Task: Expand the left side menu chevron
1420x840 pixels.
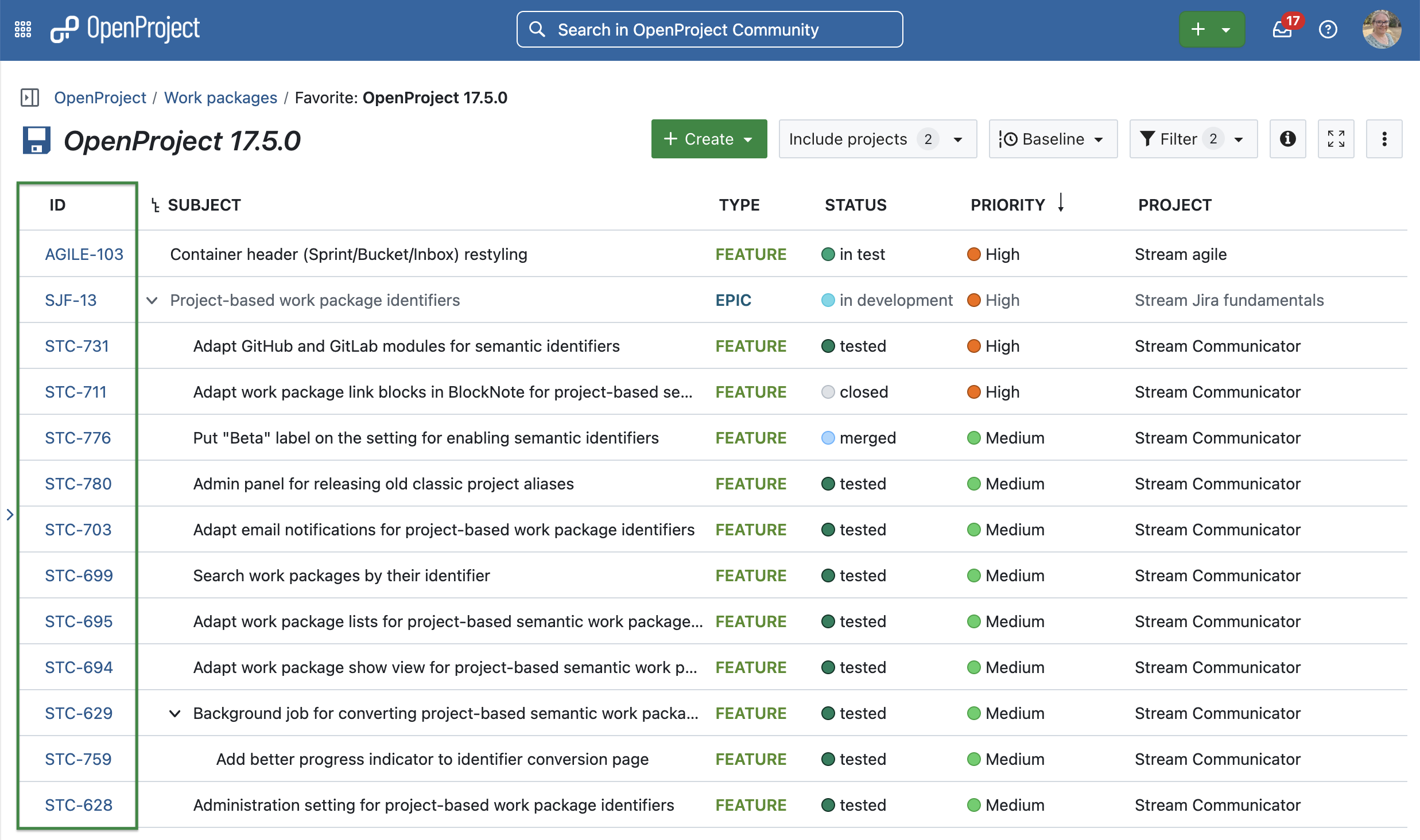Action: point(10,515)
